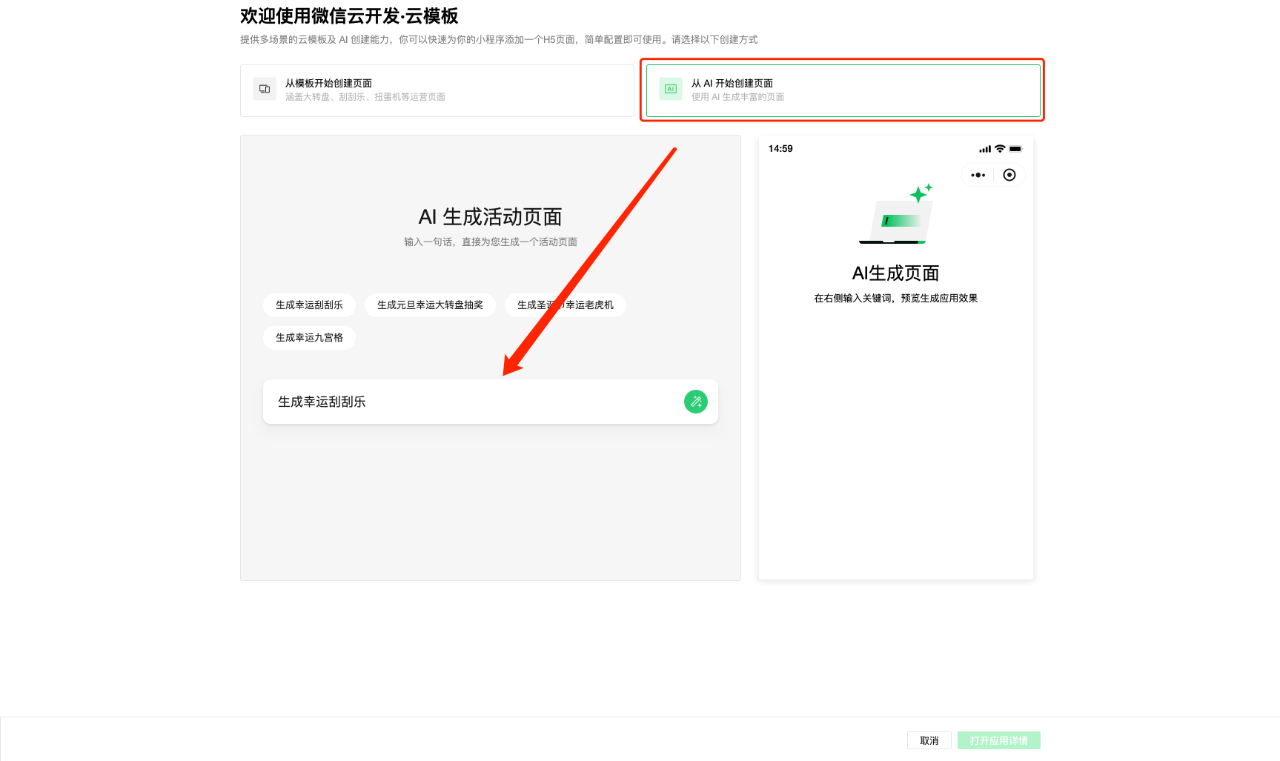This screenshot has width=1280, height=761.
Task: Click the 输入一句话，直接为您生成一个活动页面 subtitle
Action: (490, 242)
